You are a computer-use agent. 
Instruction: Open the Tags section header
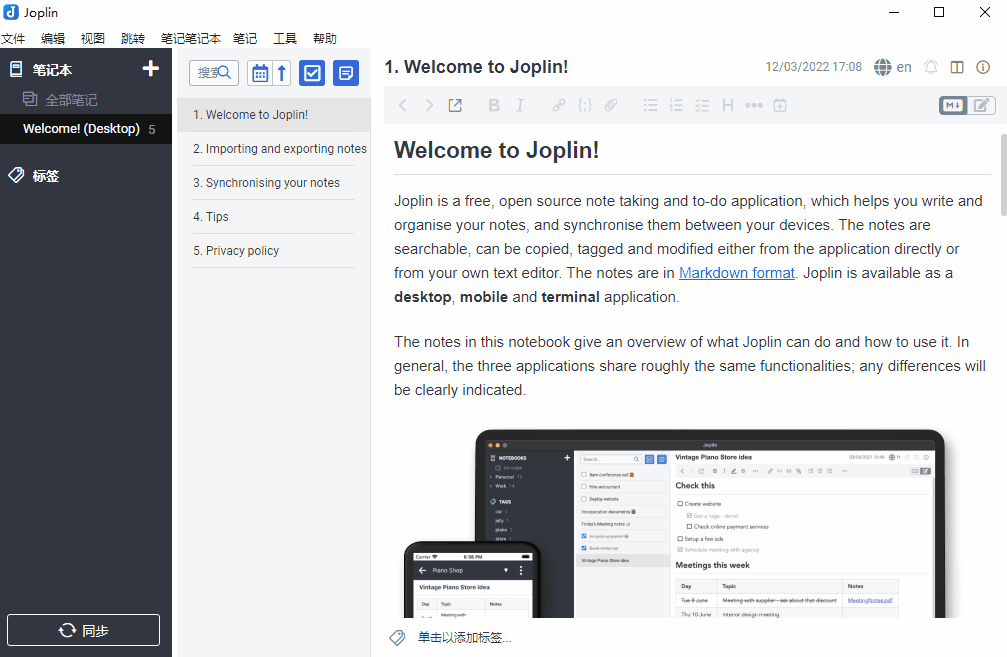(46, 176)
